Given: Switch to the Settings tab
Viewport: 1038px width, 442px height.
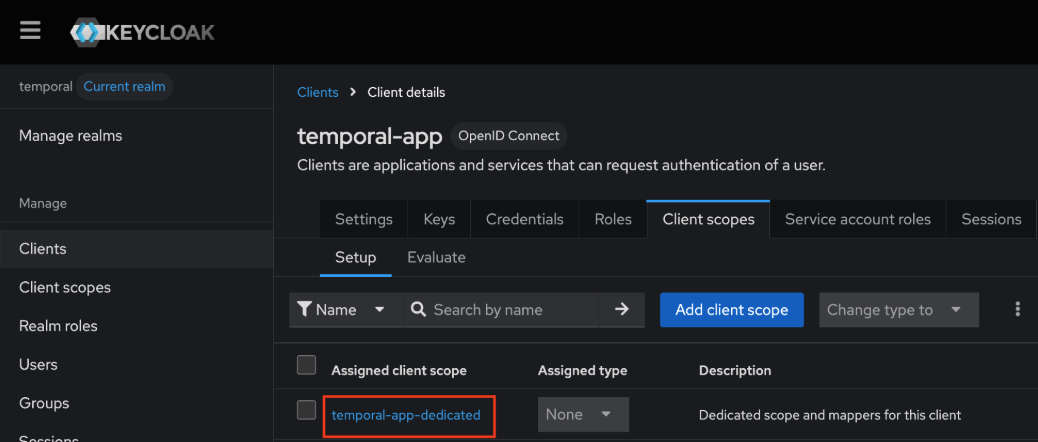Looking at the screenshot, I should click(x=363, y=219).
